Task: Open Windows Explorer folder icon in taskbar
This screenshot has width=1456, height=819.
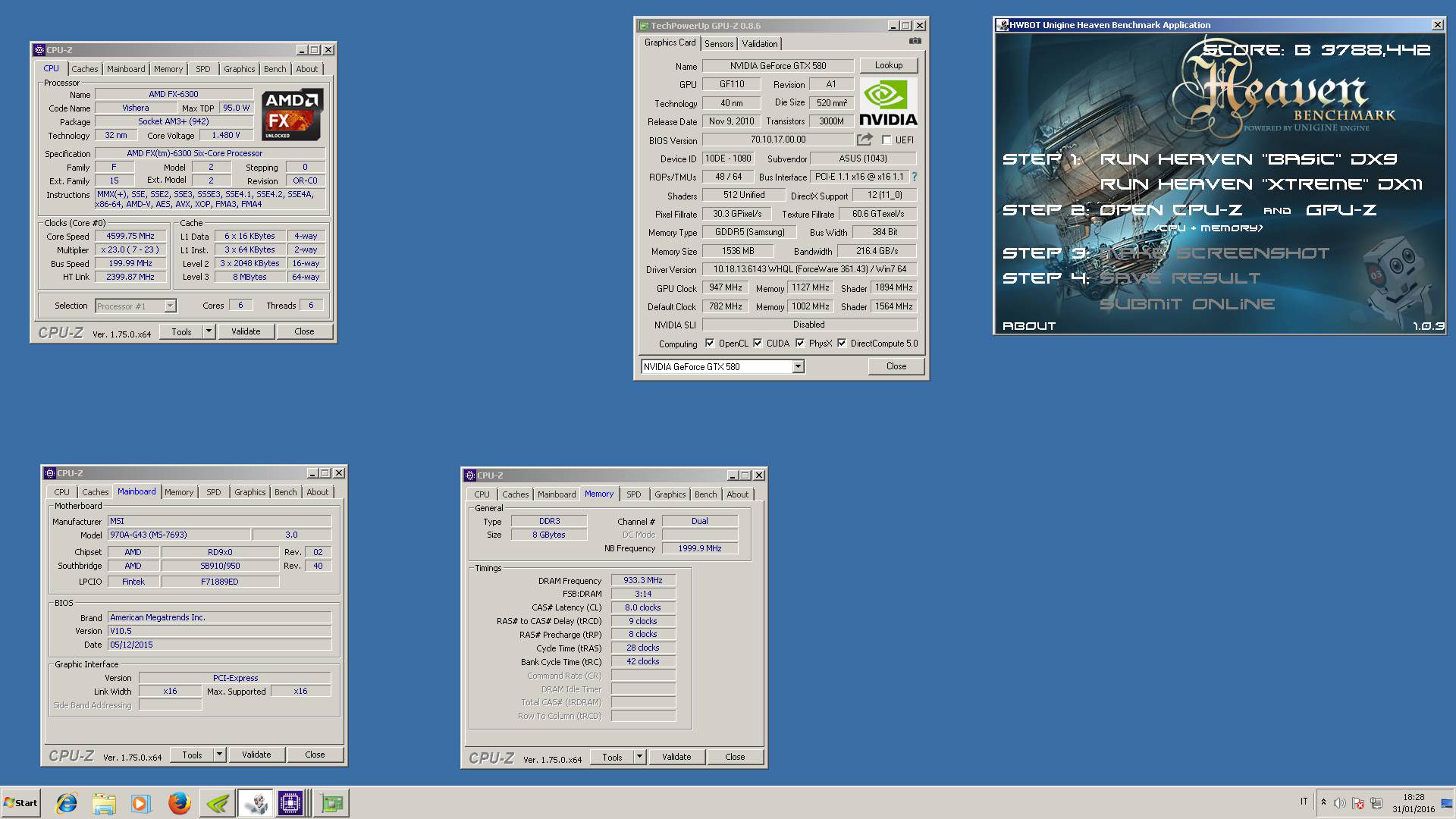Action: [x=104, y=803]
